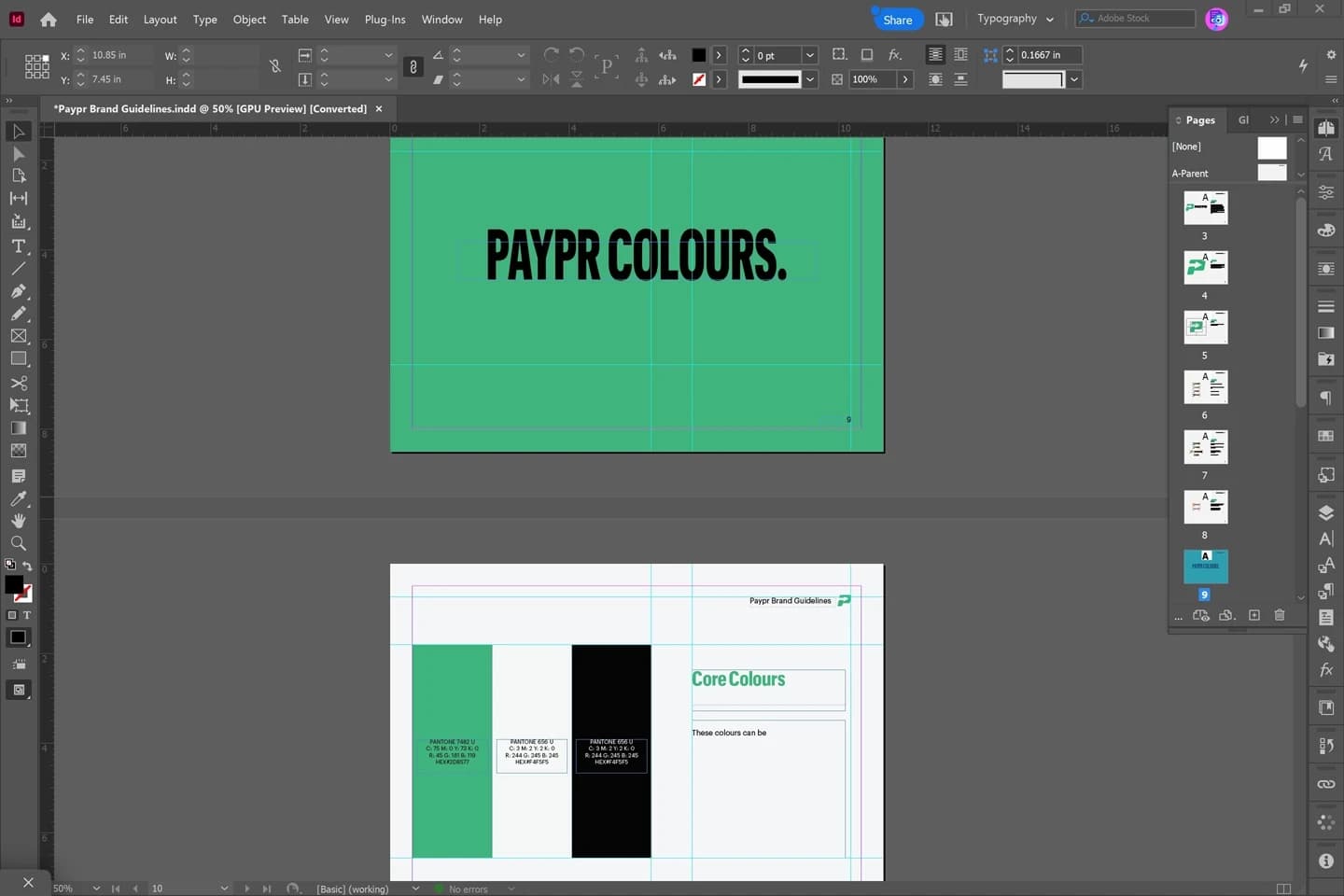Viewport: 1344px width, 896px height.
Task: Swap fill and stroke arrows
Action: click(x=27, y=567)
